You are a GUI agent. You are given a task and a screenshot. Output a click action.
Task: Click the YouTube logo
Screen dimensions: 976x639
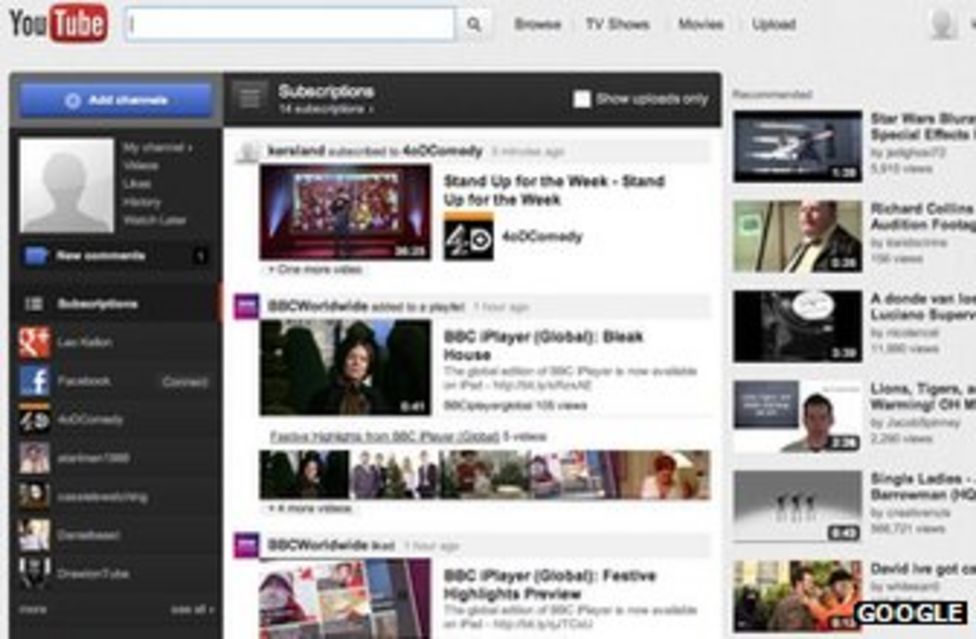click(58, 24)
